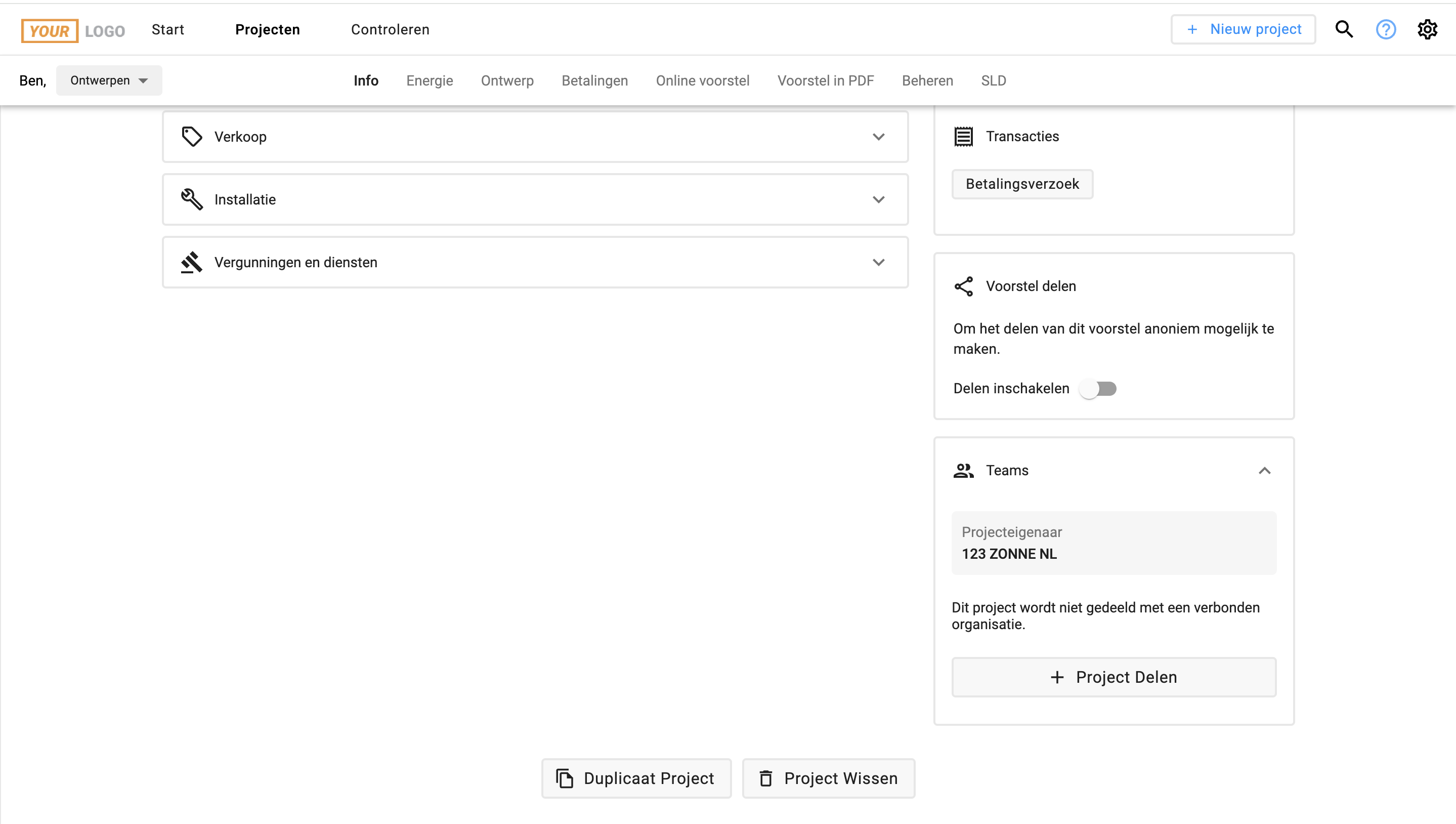Image resolution: width=1456 pixels, height=824 pixels.
Task: Switch to the Energie tab
Action: coord(430,80)
